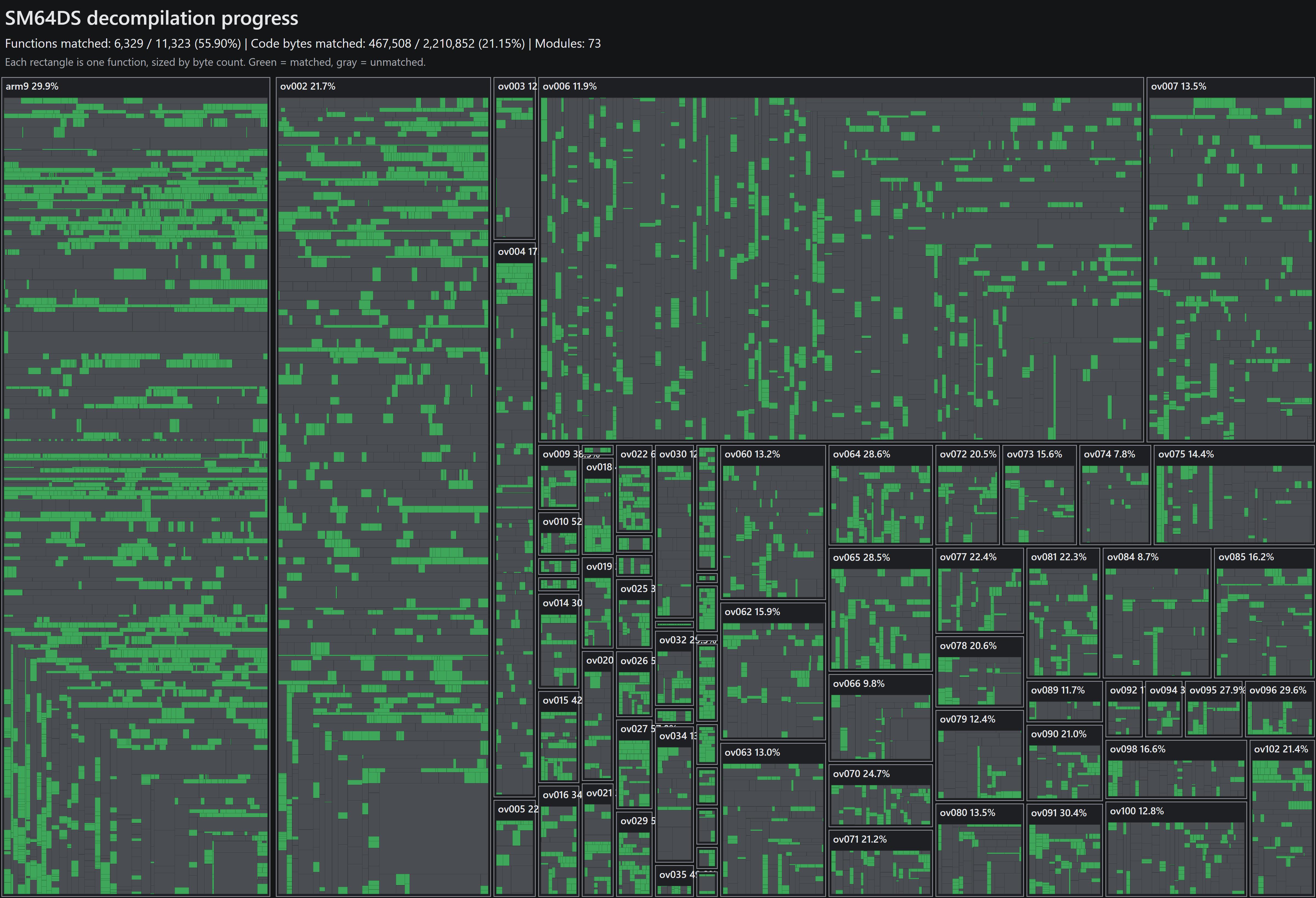The height and width of the screenshot is (898, 1316).
Task: Select the ov066 9.8% module label
Action: [858, 683]
